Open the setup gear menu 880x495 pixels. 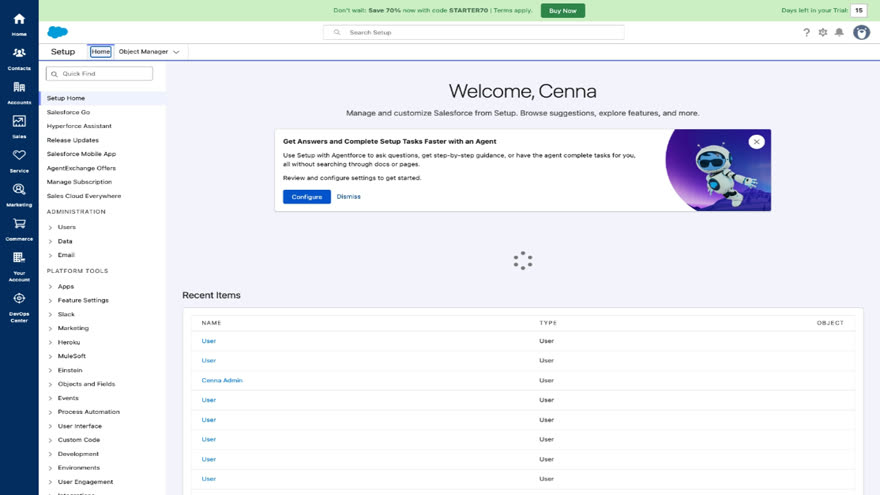click(823, 33)
